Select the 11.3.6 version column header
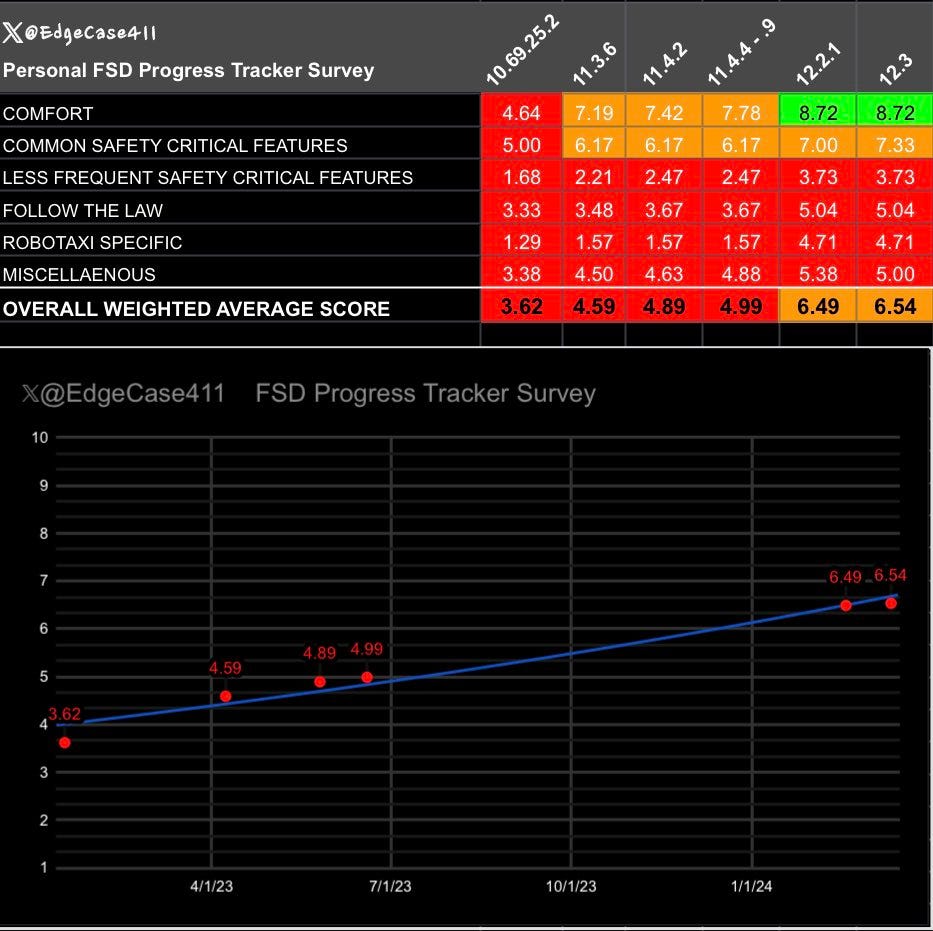This screenshot has width=933, height=931. 594,64
